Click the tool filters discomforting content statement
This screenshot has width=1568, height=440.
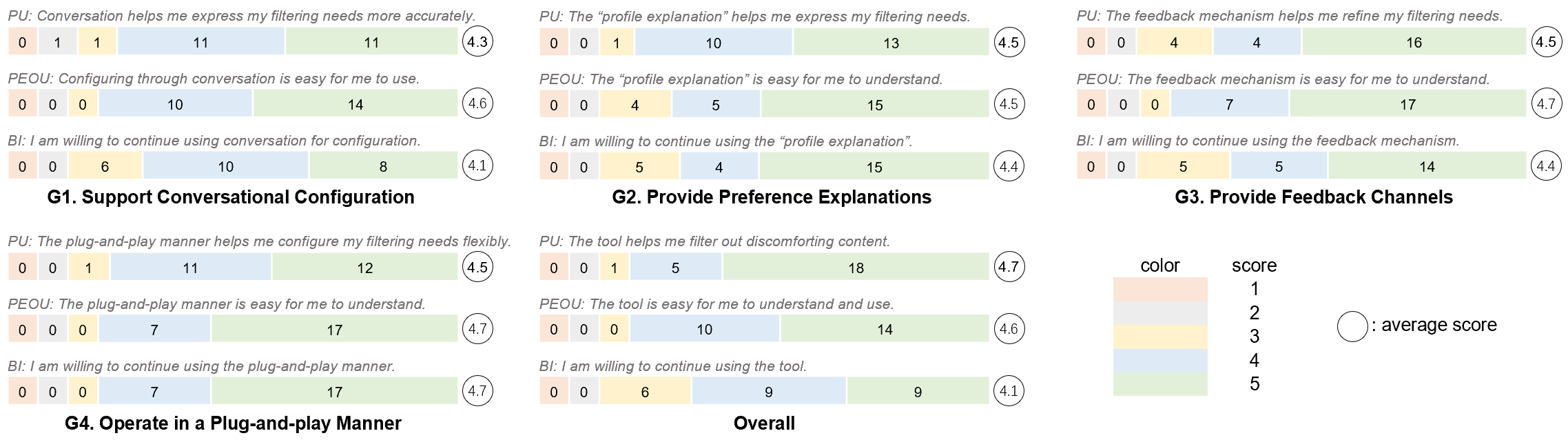click(x=714, y=241)
